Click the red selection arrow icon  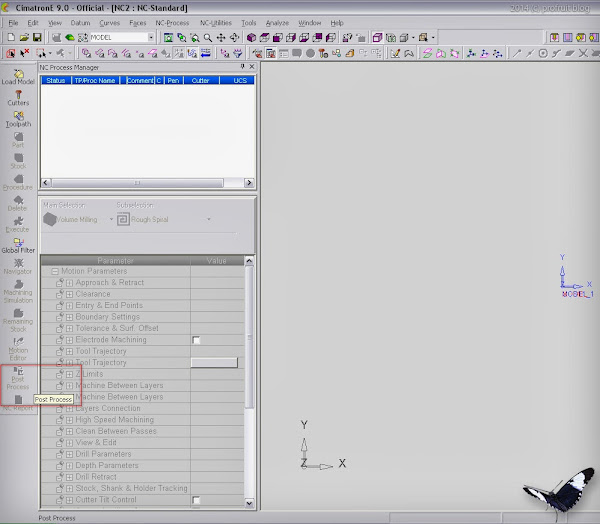coord(10,53)
